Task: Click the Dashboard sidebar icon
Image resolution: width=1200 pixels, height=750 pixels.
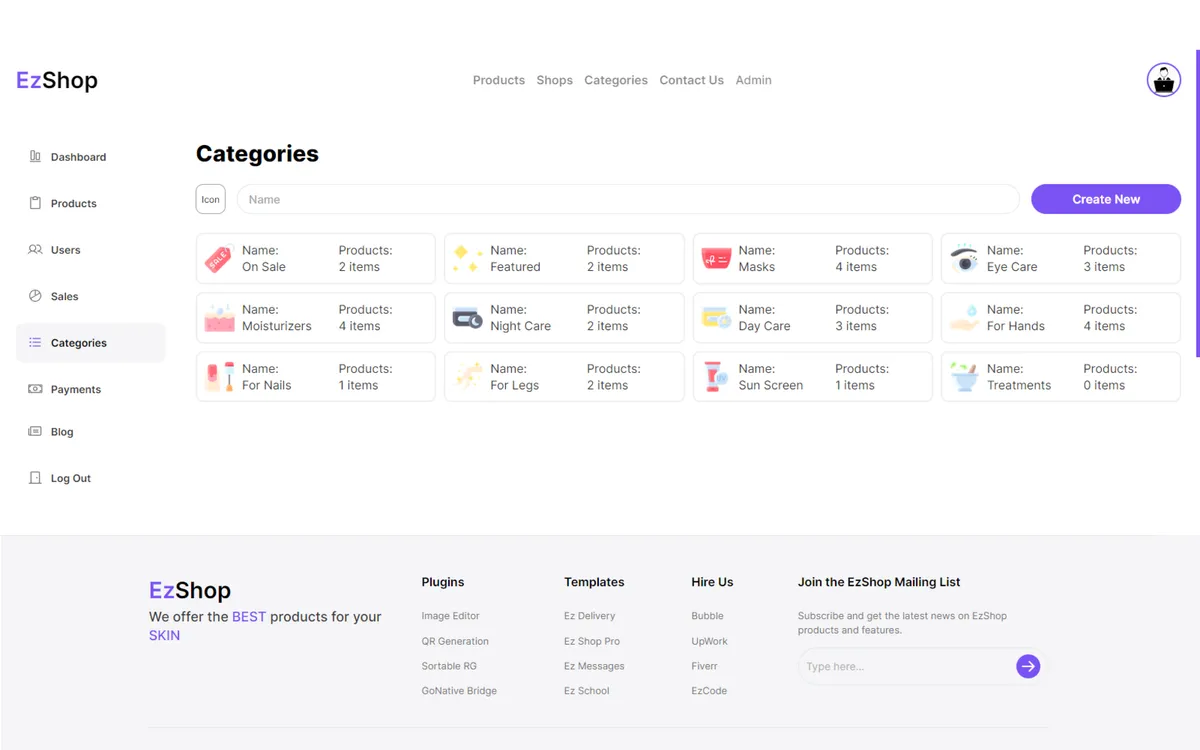Action: click(35, 156)
